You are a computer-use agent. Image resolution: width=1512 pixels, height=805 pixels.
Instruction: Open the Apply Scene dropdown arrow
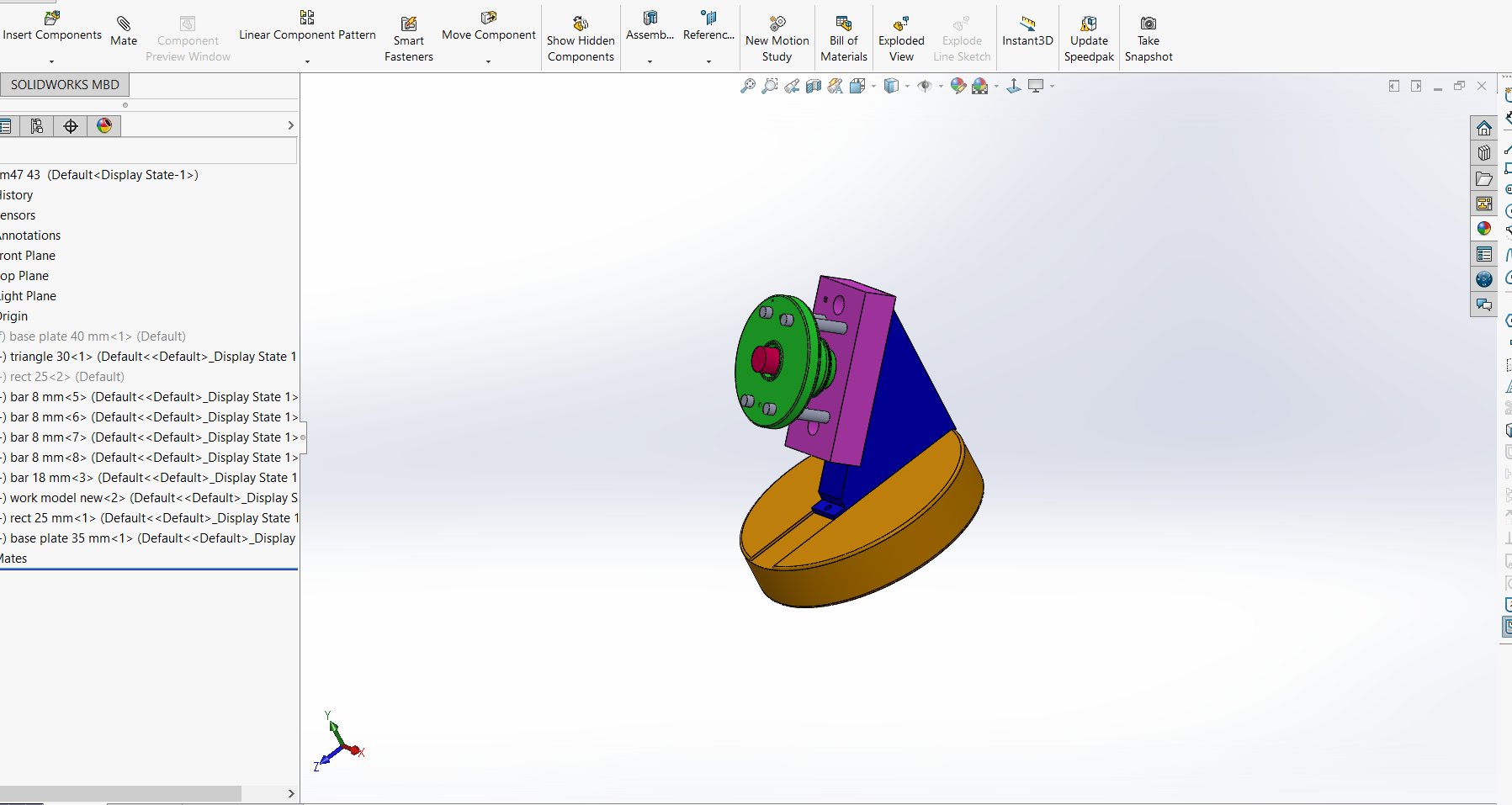pyautogui.click(x=996, y=86)
